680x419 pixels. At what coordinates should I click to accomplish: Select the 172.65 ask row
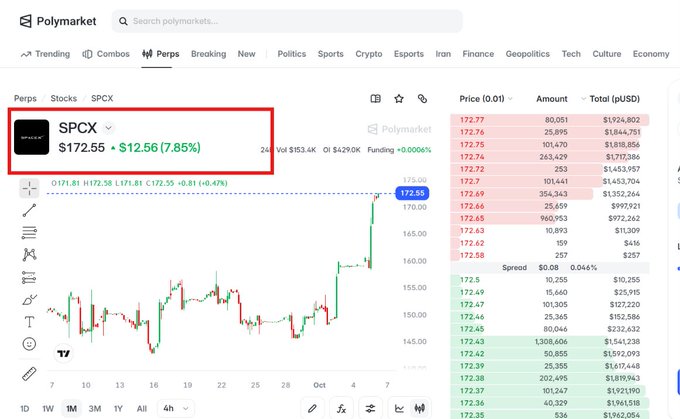(550, 218)
